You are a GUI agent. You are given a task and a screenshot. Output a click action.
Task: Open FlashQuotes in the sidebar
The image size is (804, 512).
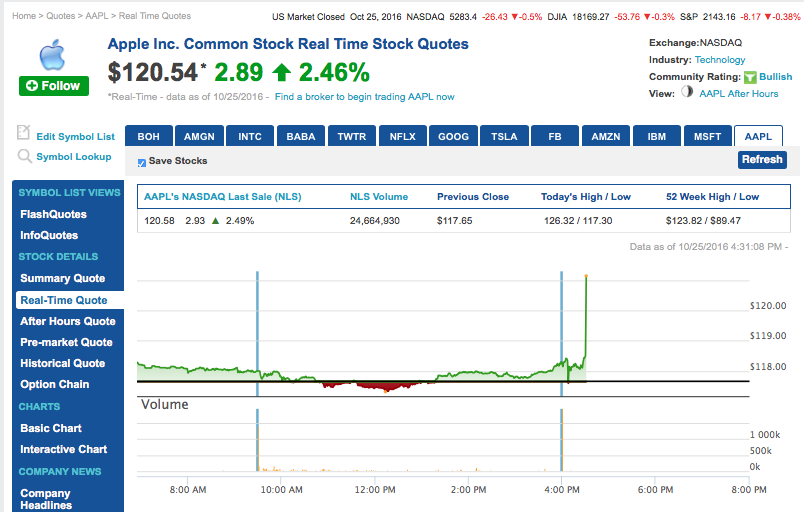(x=53, y=214)
